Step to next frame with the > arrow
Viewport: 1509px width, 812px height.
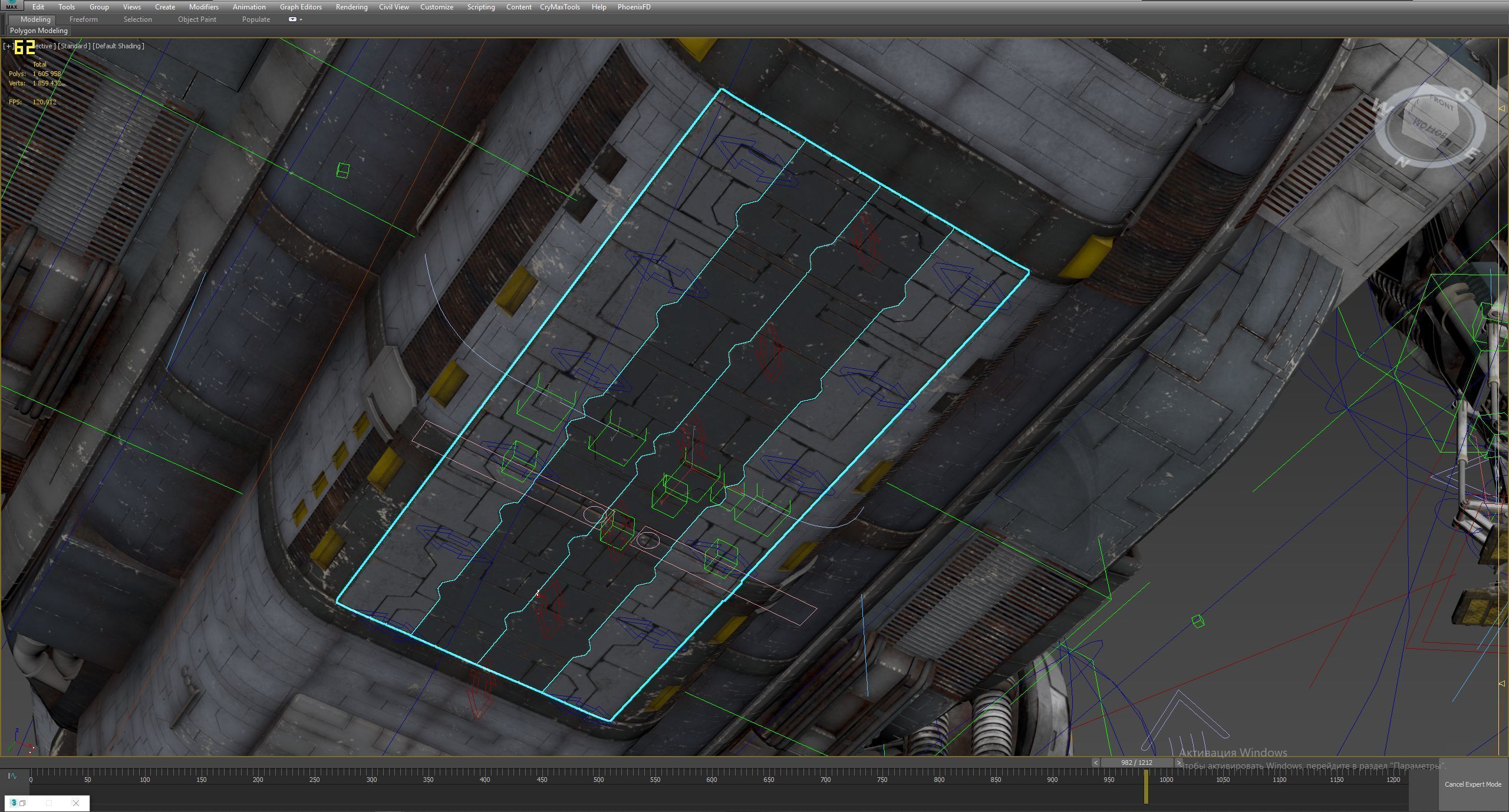tap(1178, 763)
